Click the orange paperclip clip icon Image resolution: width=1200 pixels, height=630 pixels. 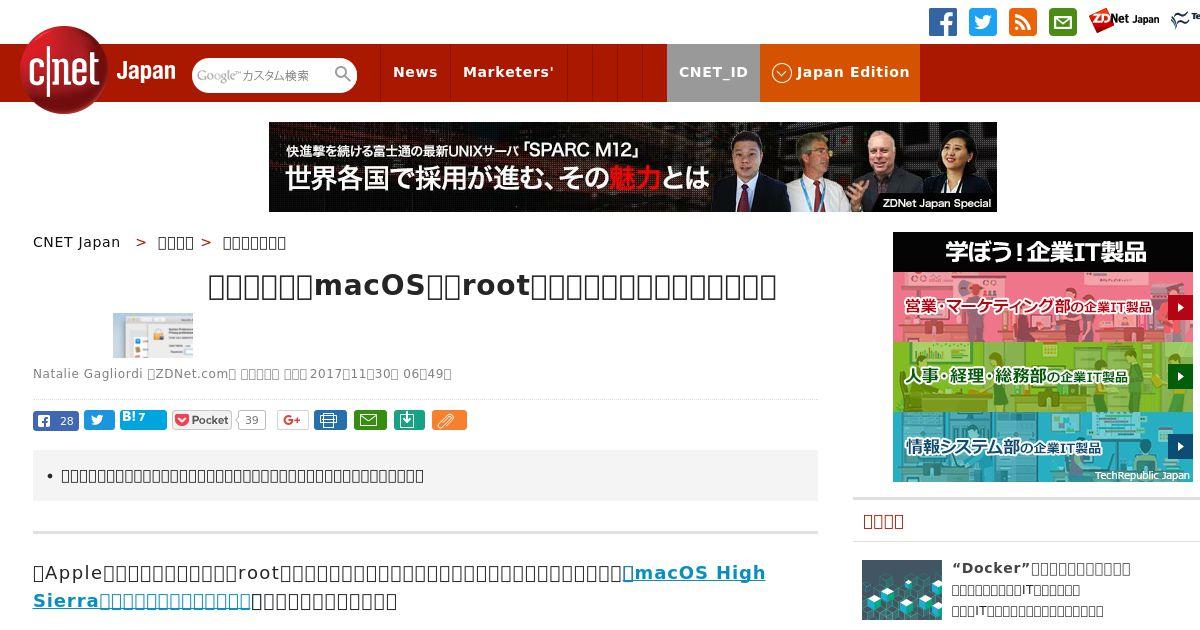[x=449, y=420]
